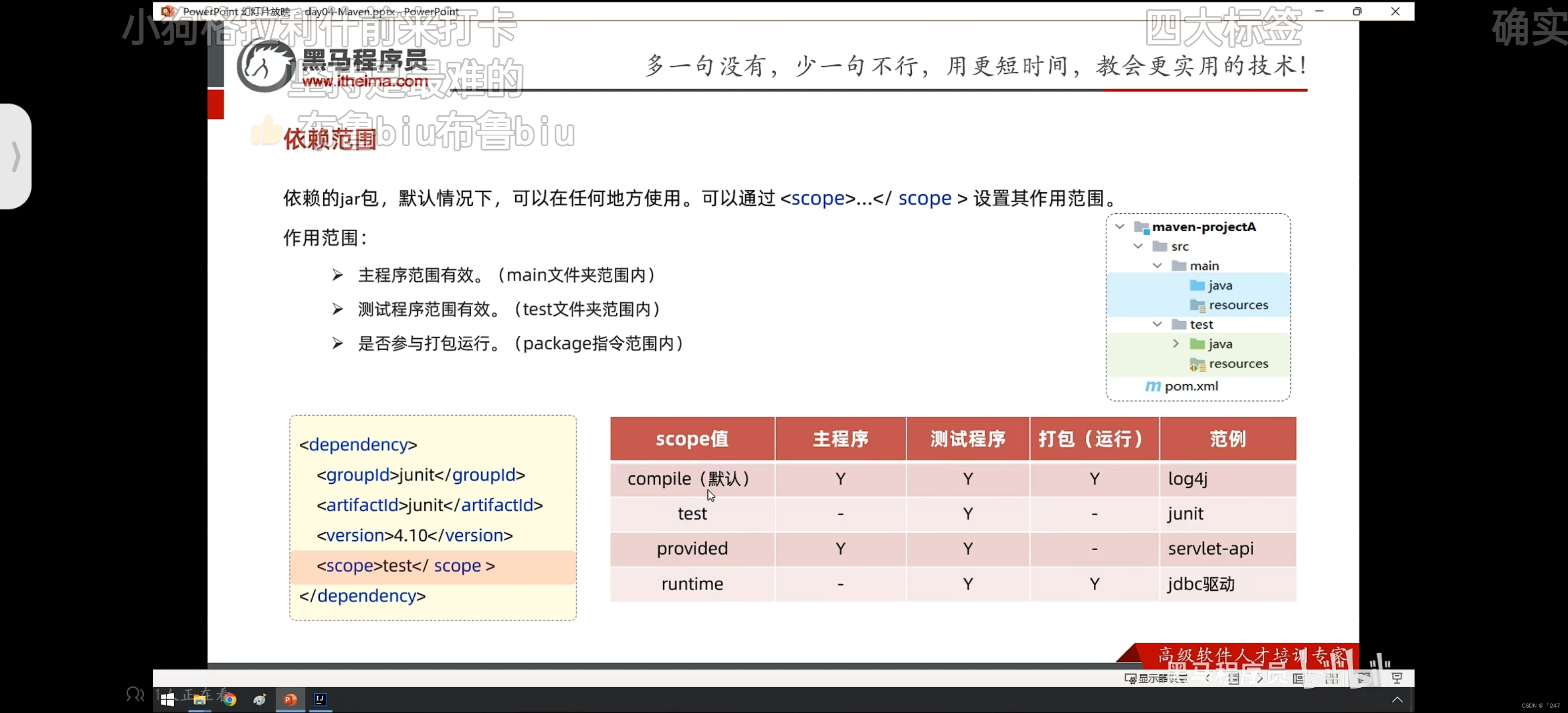
Task: Select the resources folder under test
Action: point(1229,363)
